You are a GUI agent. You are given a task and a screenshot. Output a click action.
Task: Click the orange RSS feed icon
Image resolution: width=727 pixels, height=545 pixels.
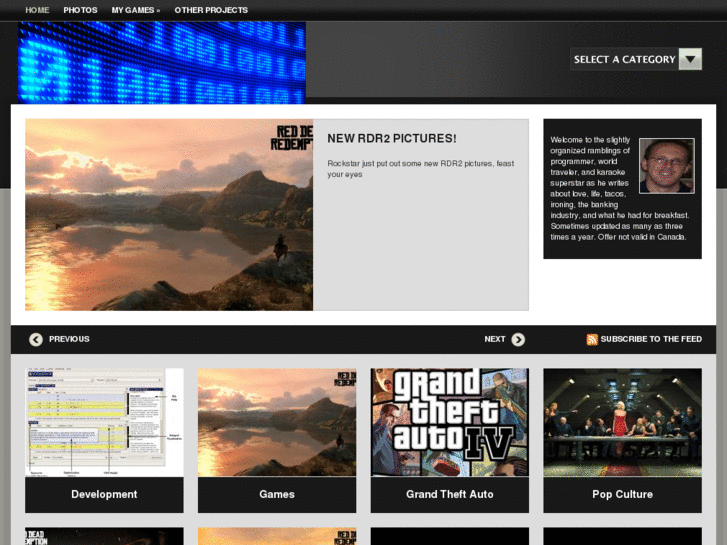pyautogui.click(x=592, y=340)
